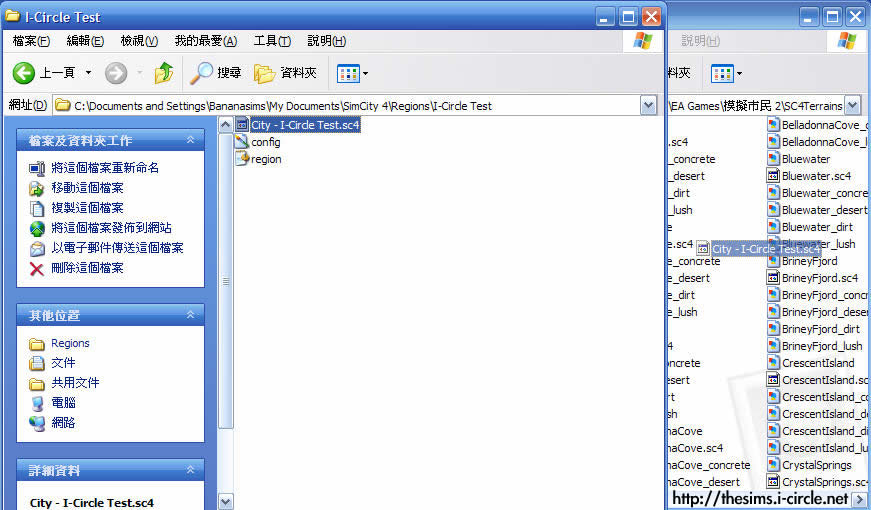Collapse the 檔案及資料夾工作 panel
This screenshot has height=510, width=871.
[190, 141]
